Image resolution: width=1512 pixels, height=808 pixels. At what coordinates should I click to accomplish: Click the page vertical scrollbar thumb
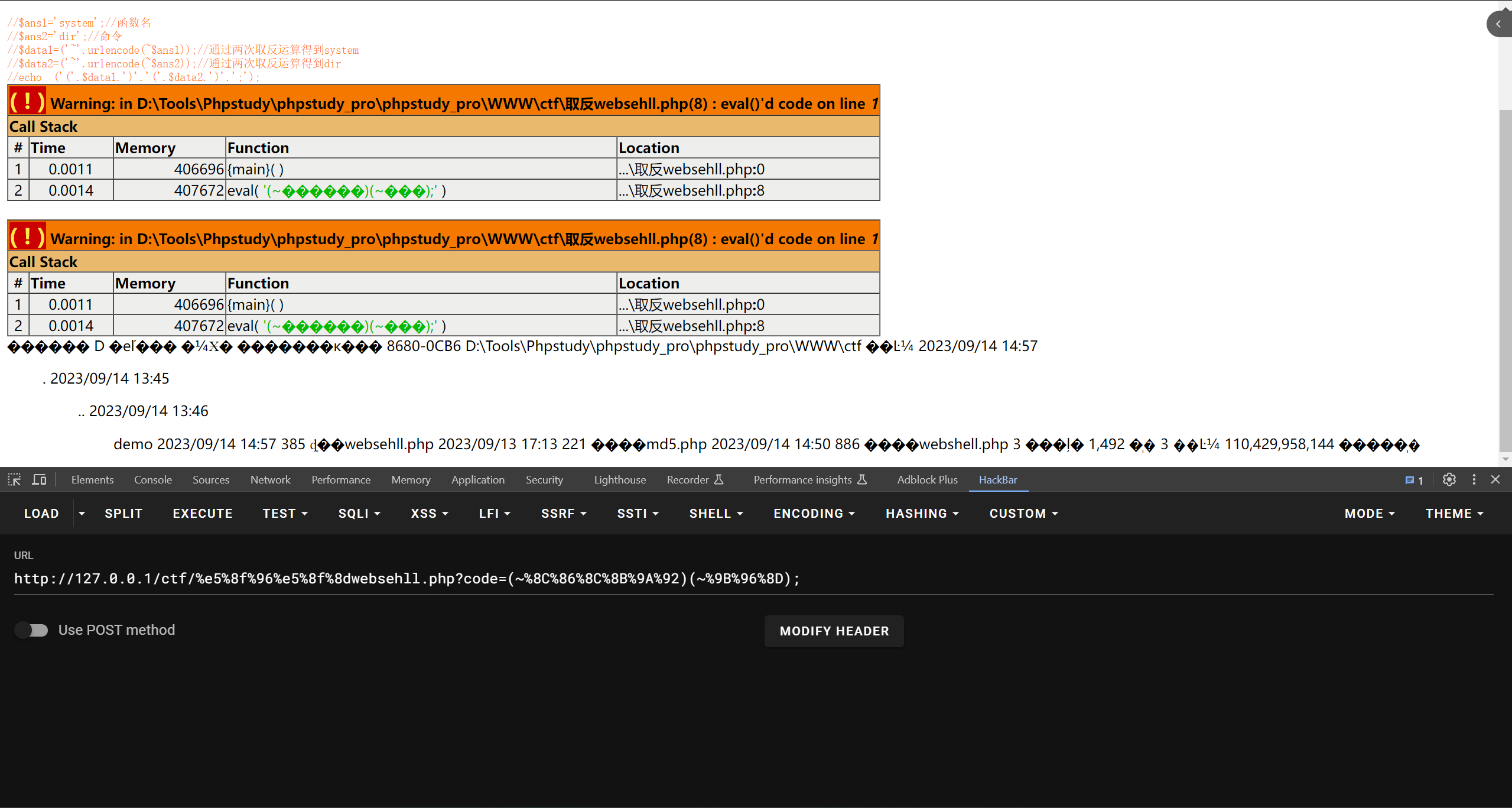click(1506, 281)
